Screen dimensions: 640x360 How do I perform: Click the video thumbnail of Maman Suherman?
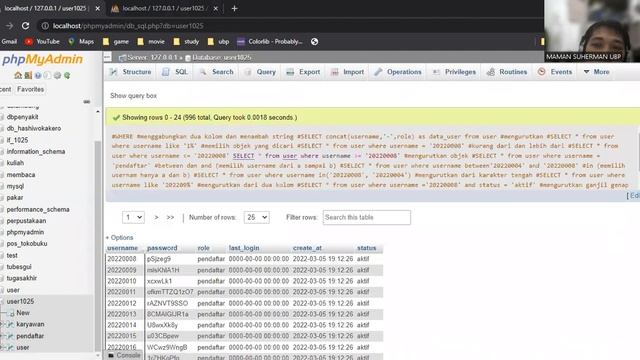tap(592, 31)
